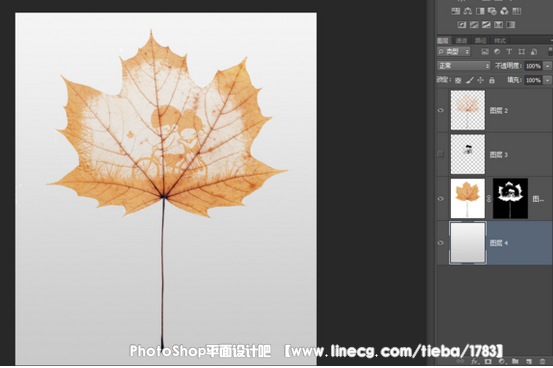553x368 pixels.
Task: Open the opacity slider arrow
Action: (547, 66)
